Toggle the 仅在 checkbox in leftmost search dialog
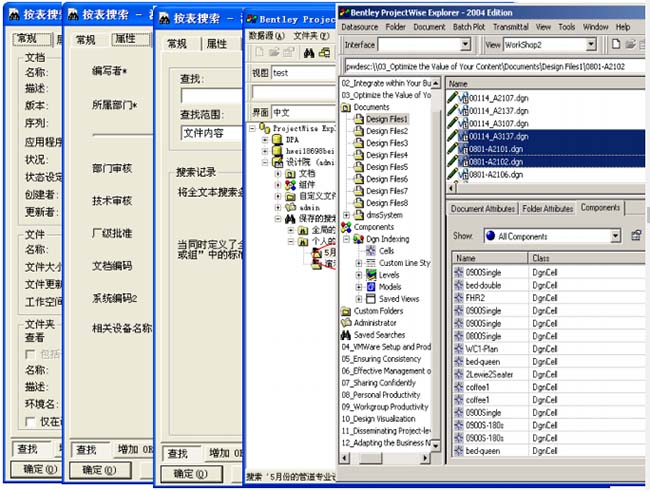Screen dimensions: 650x490 (29, 422)
